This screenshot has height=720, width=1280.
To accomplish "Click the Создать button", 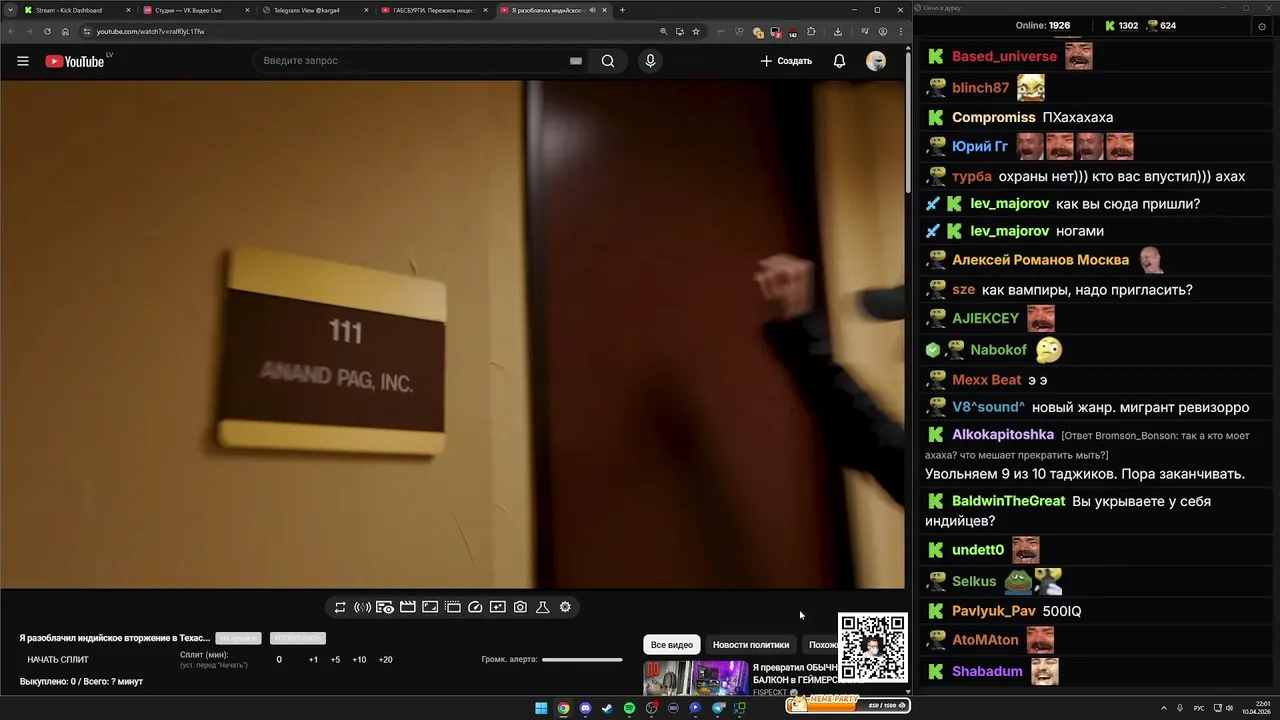I will pos(786,61).
